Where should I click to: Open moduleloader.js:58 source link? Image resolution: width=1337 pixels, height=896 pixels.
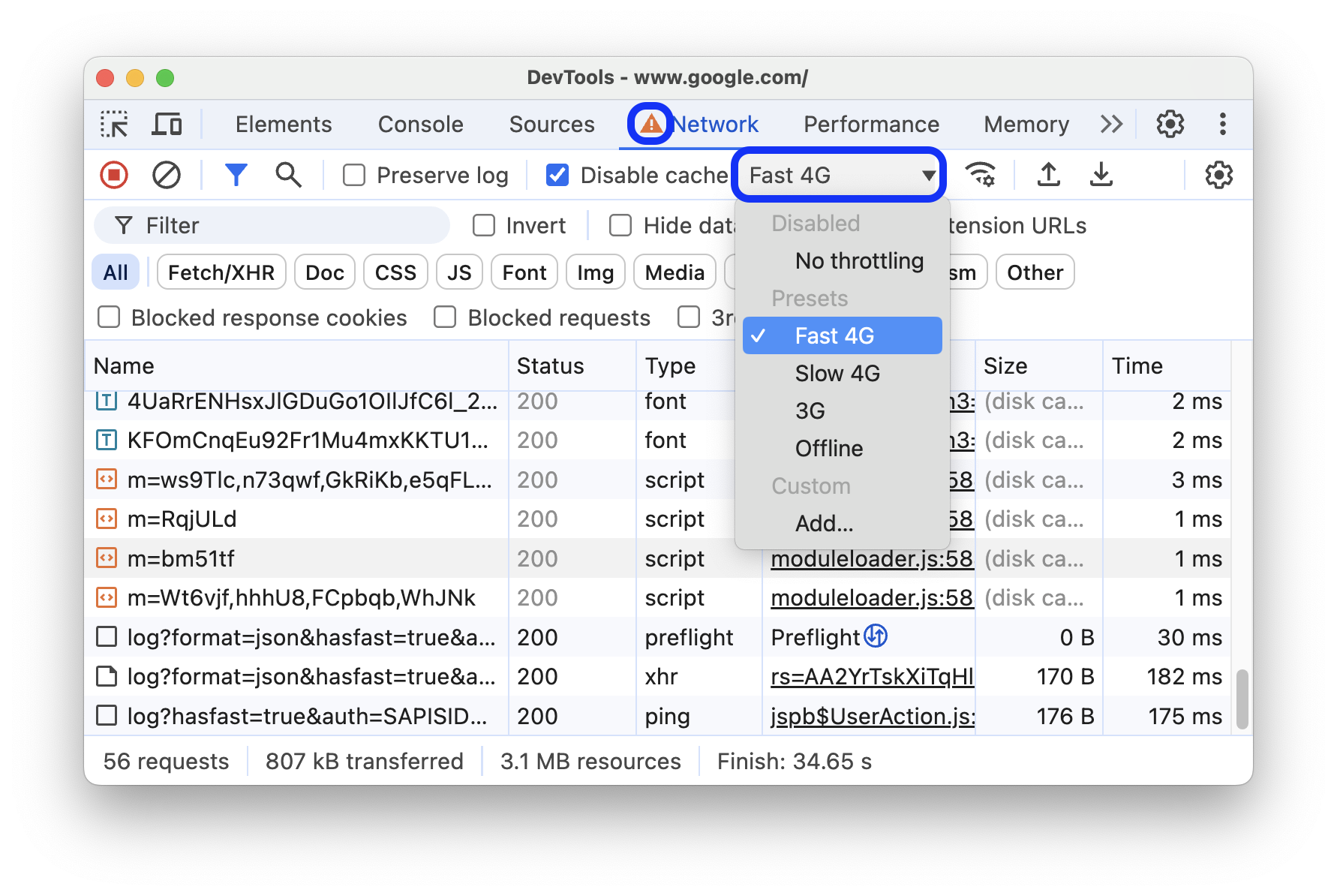pyautogui.click(x=870, y=558)
